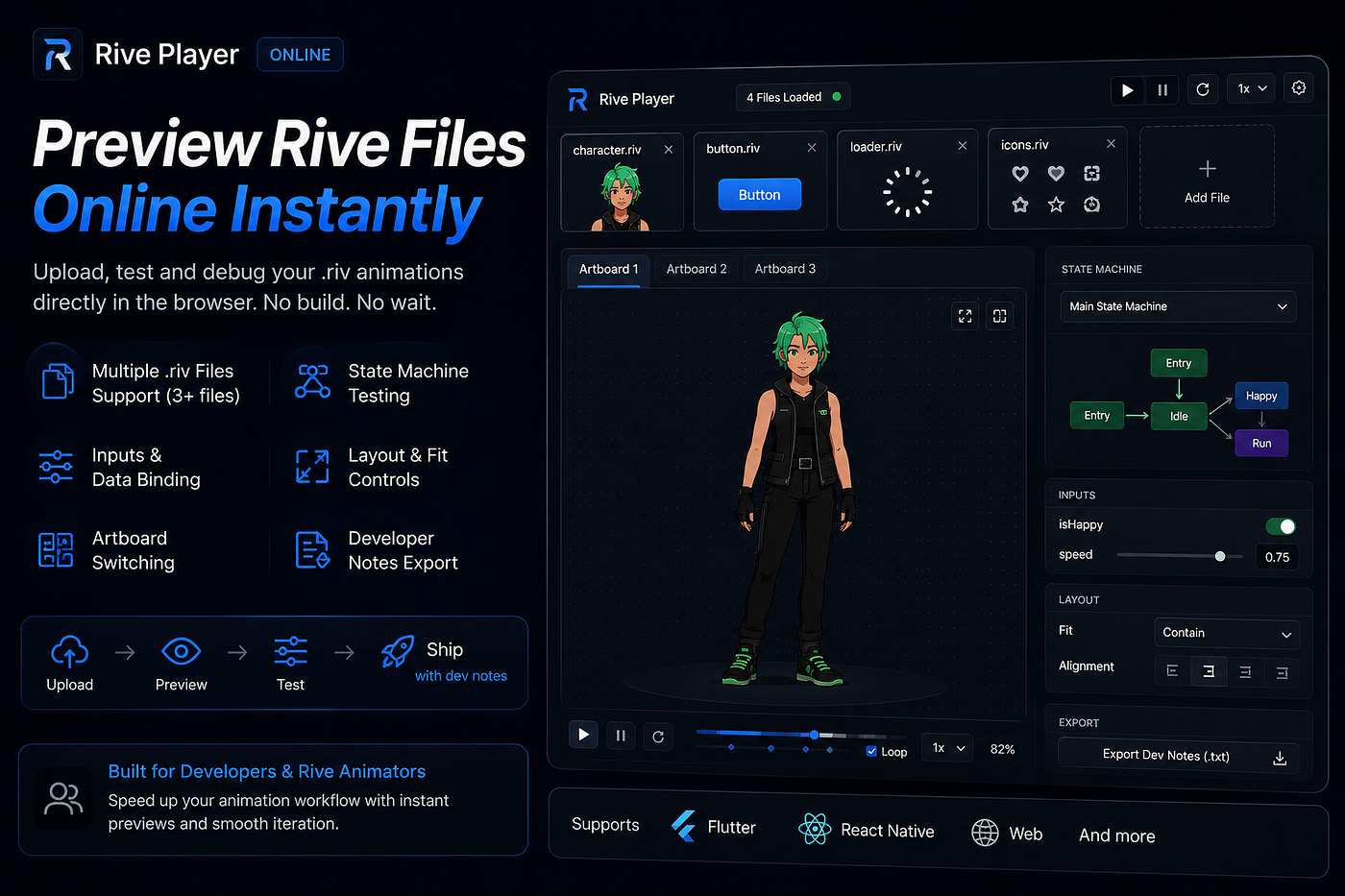Click the pause button in the app's top toolbar
1345x896 pixels.
1162,90
